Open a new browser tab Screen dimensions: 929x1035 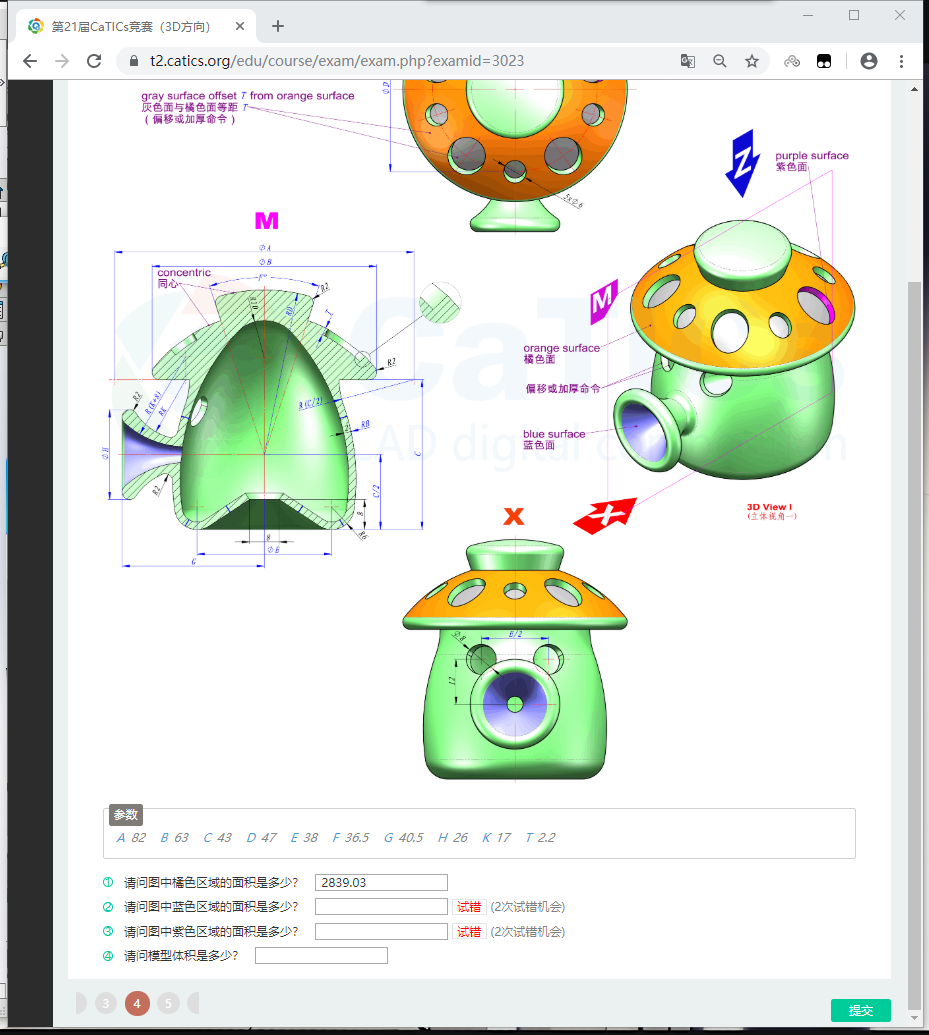point(278,26)
